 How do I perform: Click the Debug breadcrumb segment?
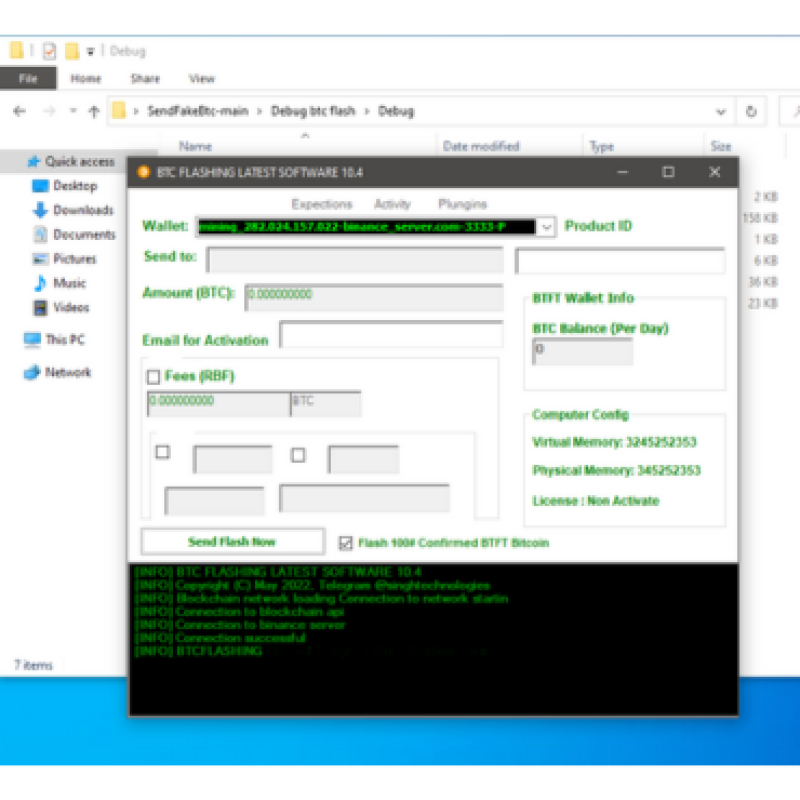pyautogui.click(x=396, y=111)
